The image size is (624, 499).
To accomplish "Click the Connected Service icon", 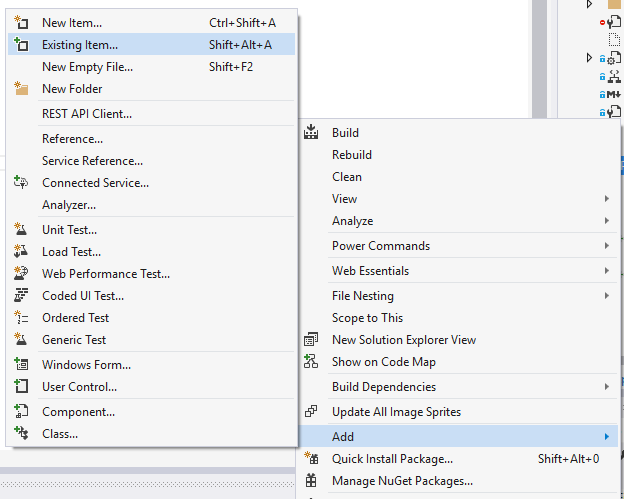I will pyautogui.click(x=21, y=183).
